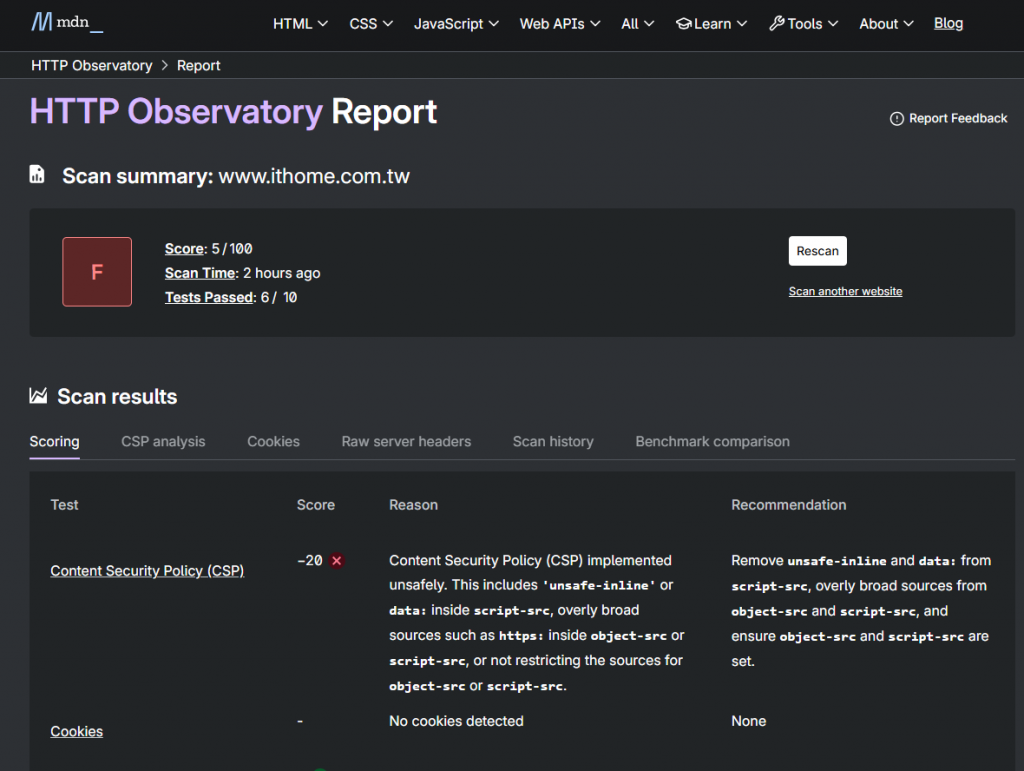Image resolution: width=1024 pixels, height=771 pixels.
Task: Open Content Security Policy (CSP) test link
Action: [x=147, y=571]
